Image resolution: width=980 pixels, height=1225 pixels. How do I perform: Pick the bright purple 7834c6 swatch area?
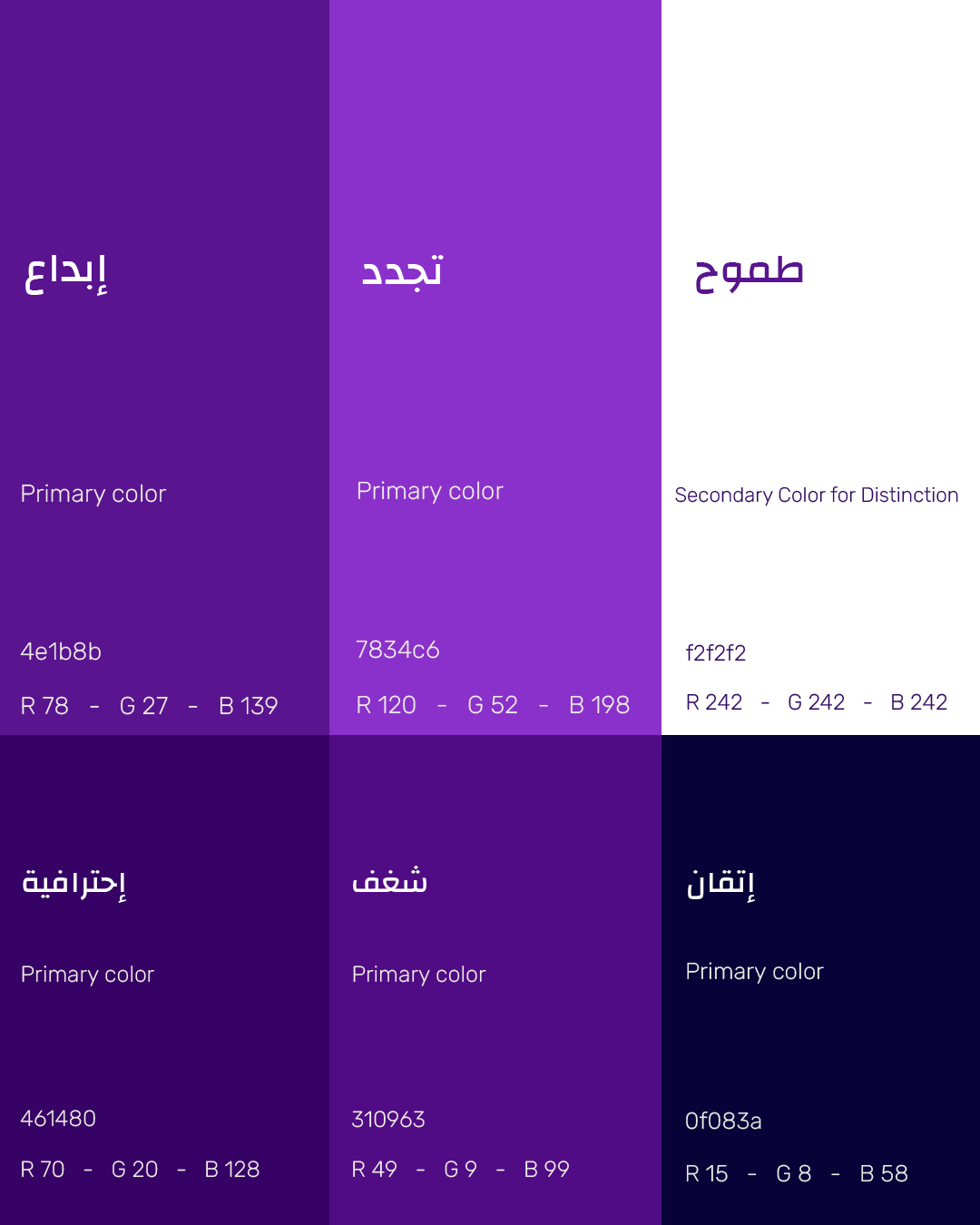[x=495, y=367]
